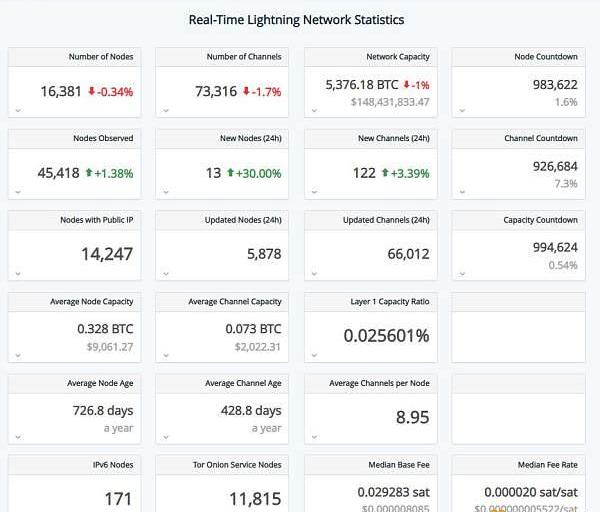Click the 0.328 BTC value

point(105,329)
